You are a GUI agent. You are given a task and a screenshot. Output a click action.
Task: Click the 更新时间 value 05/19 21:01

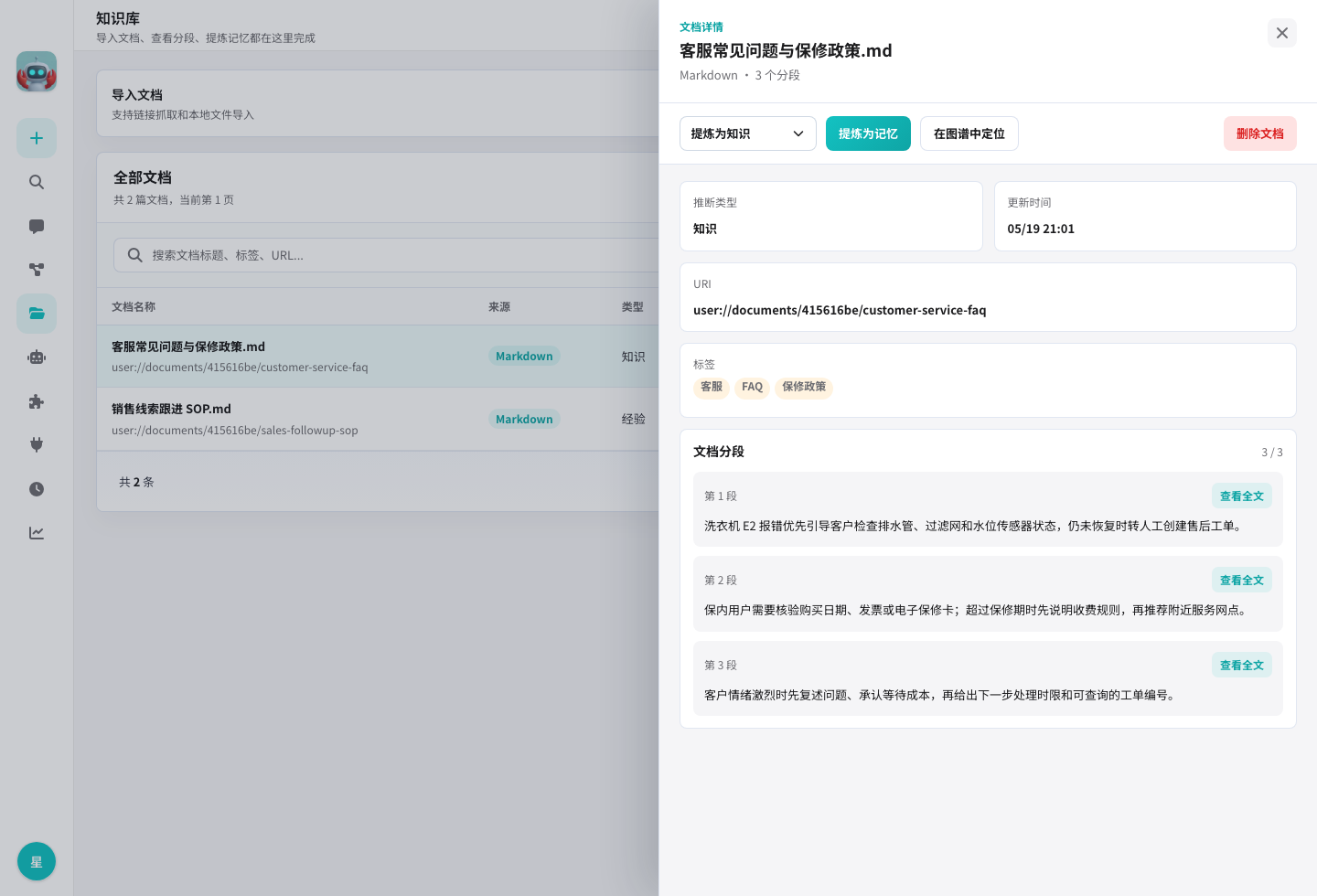(1041, 229)
